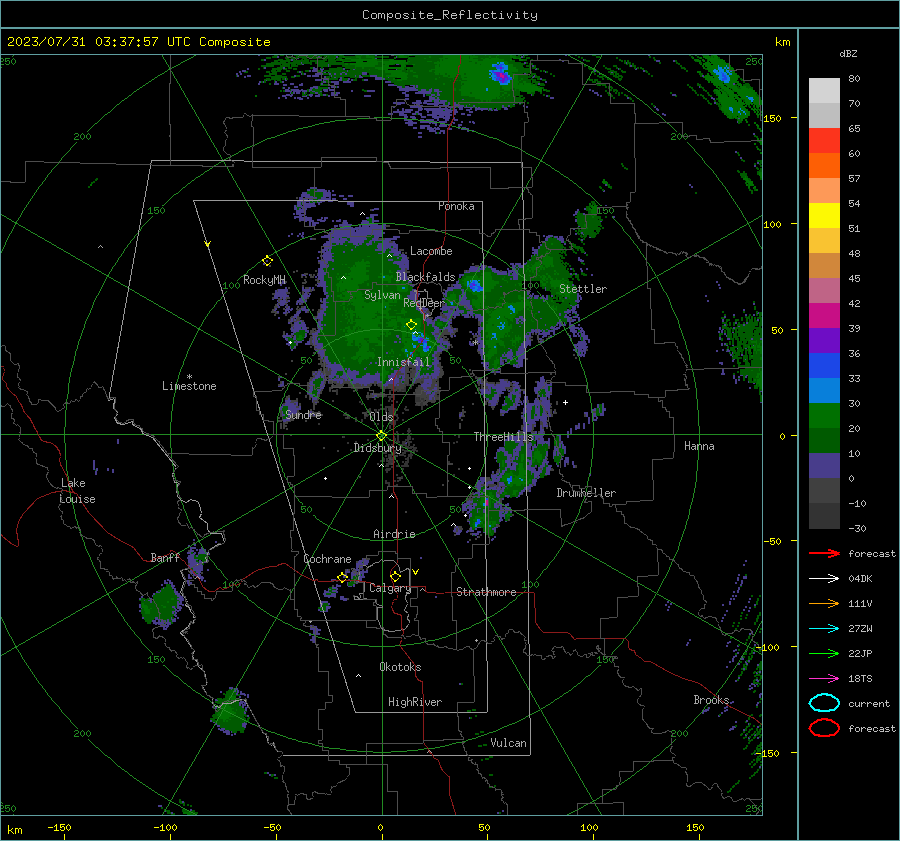Click the 100 tick on bottom km axis
Screen dimensions: 900x841
pyautogui.click(x=589, y=827)
